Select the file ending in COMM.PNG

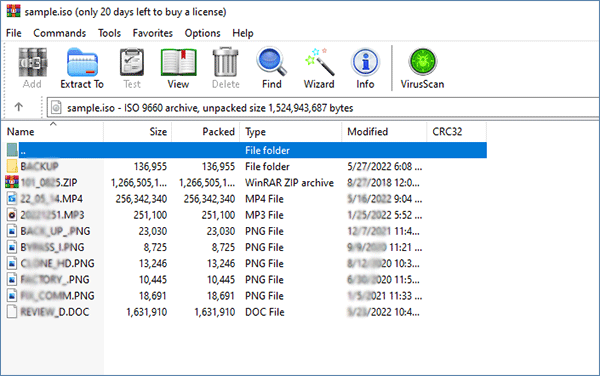click(x=57, y=296)
